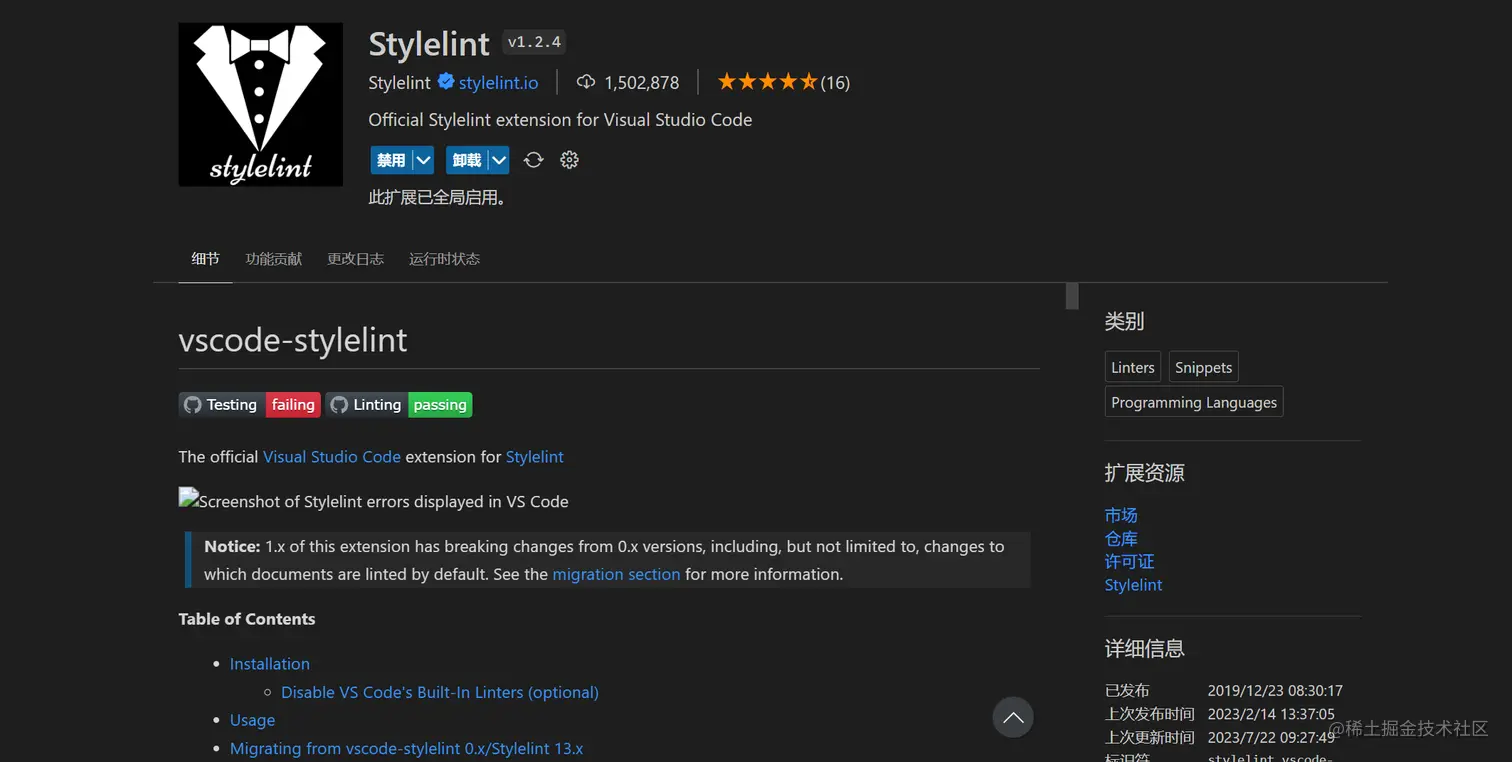Click the Linters category tag
Screen dimensions: 1512x762
pyautogui.click(x=1132, y=367)
